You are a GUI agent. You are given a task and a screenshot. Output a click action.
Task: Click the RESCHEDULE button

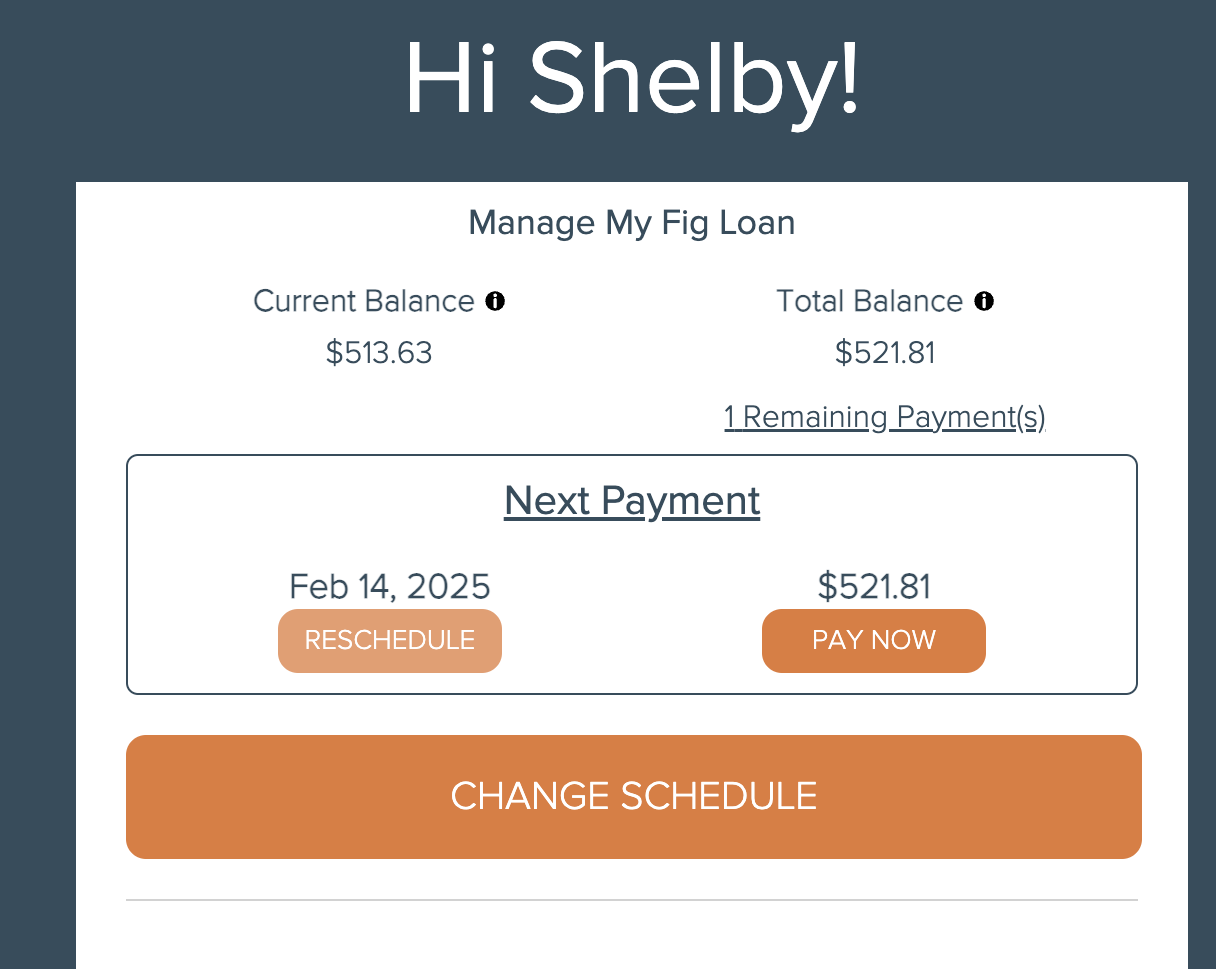tap(390, 641)
